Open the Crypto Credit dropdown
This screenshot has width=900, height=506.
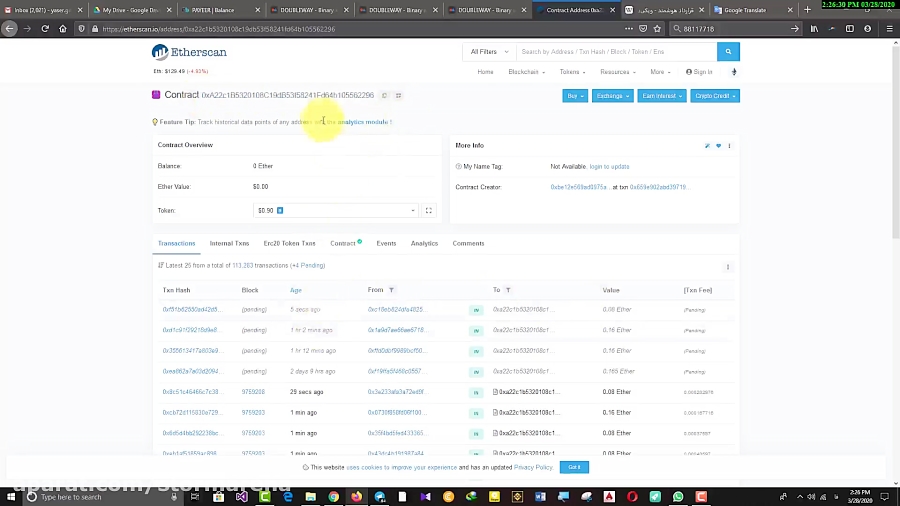(715, 96)
